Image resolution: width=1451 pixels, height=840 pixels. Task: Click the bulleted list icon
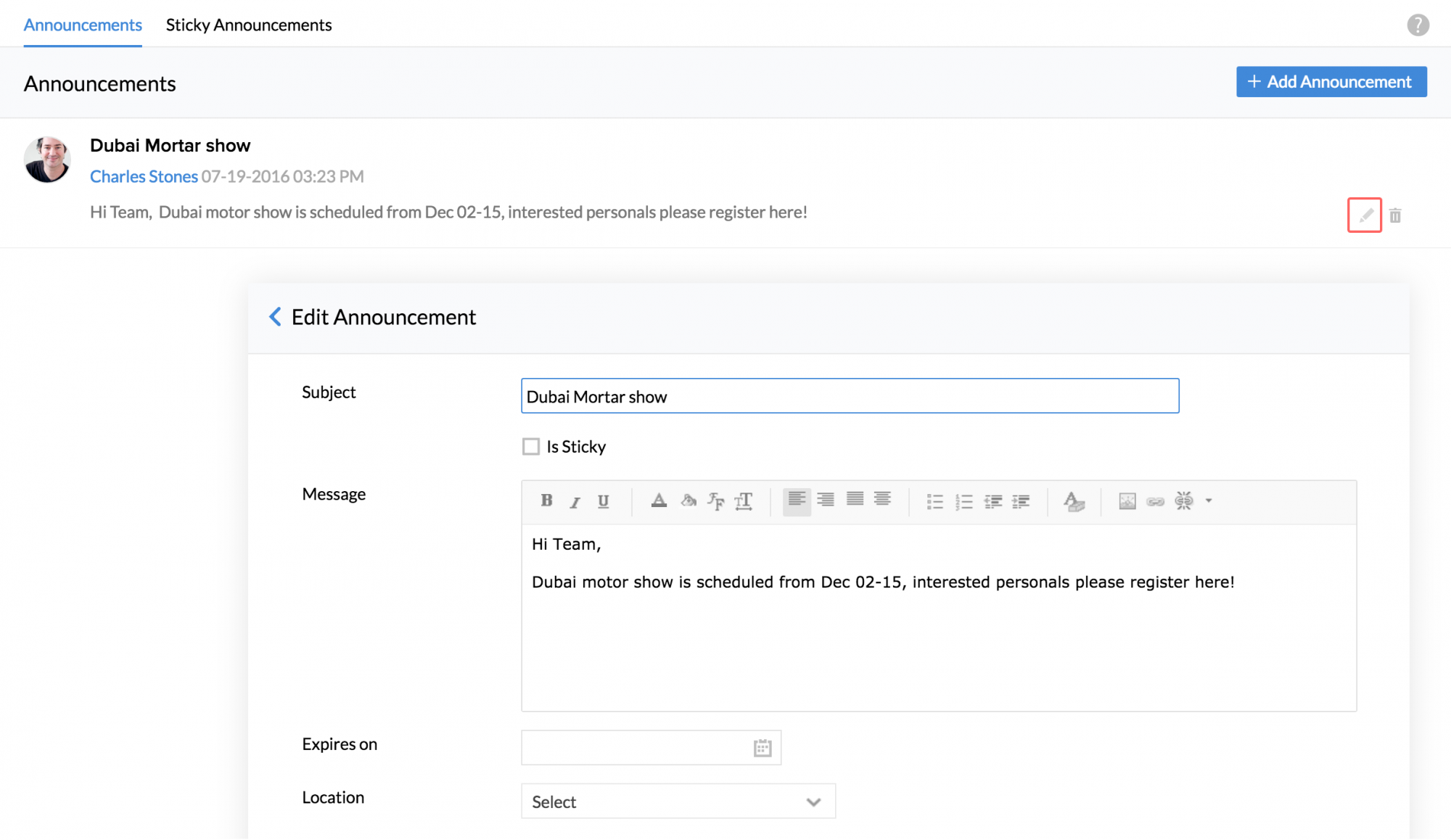pyautogui.click(x=934, y=501)
